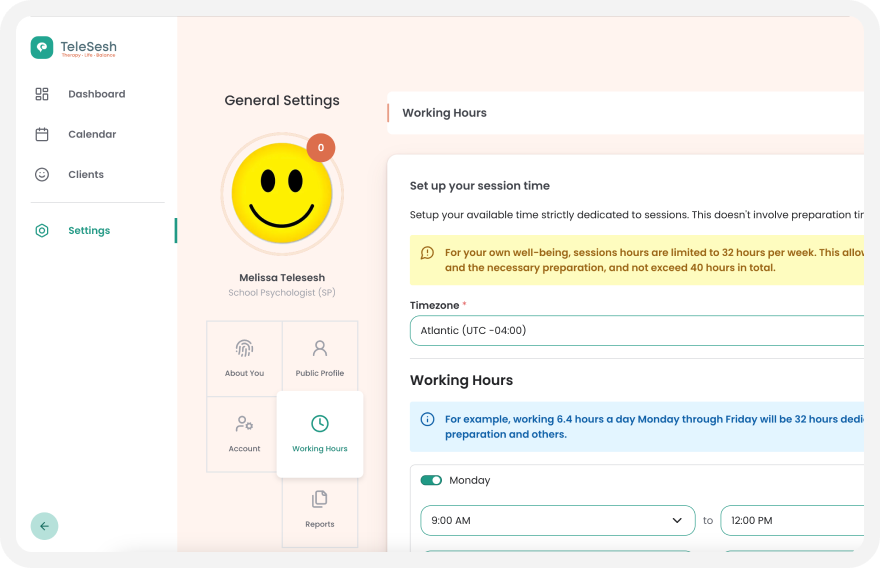Click the Clients smiley face icon
The width and height of the screenshot is (880, 568).
(42, 174)
